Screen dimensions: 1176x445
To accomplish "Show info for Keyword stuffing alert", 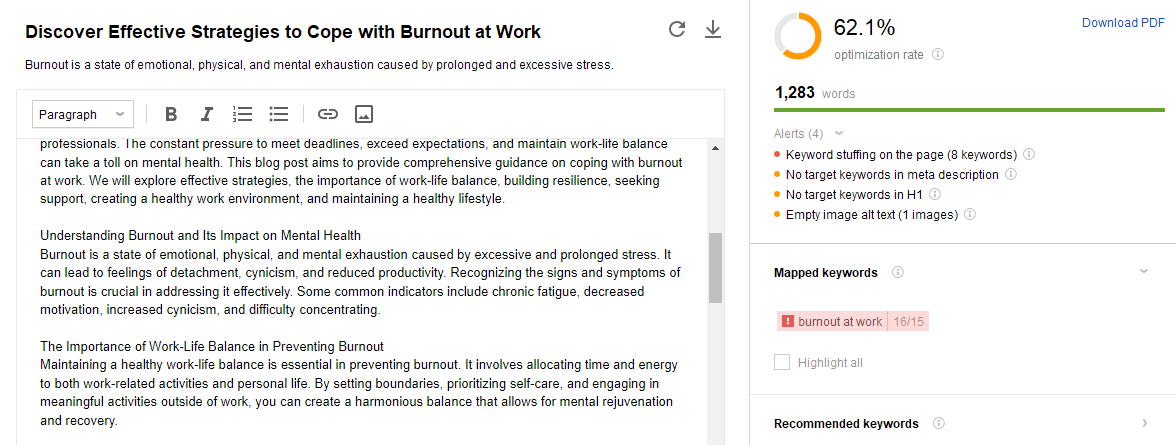I will click(x=1029, y=155).
